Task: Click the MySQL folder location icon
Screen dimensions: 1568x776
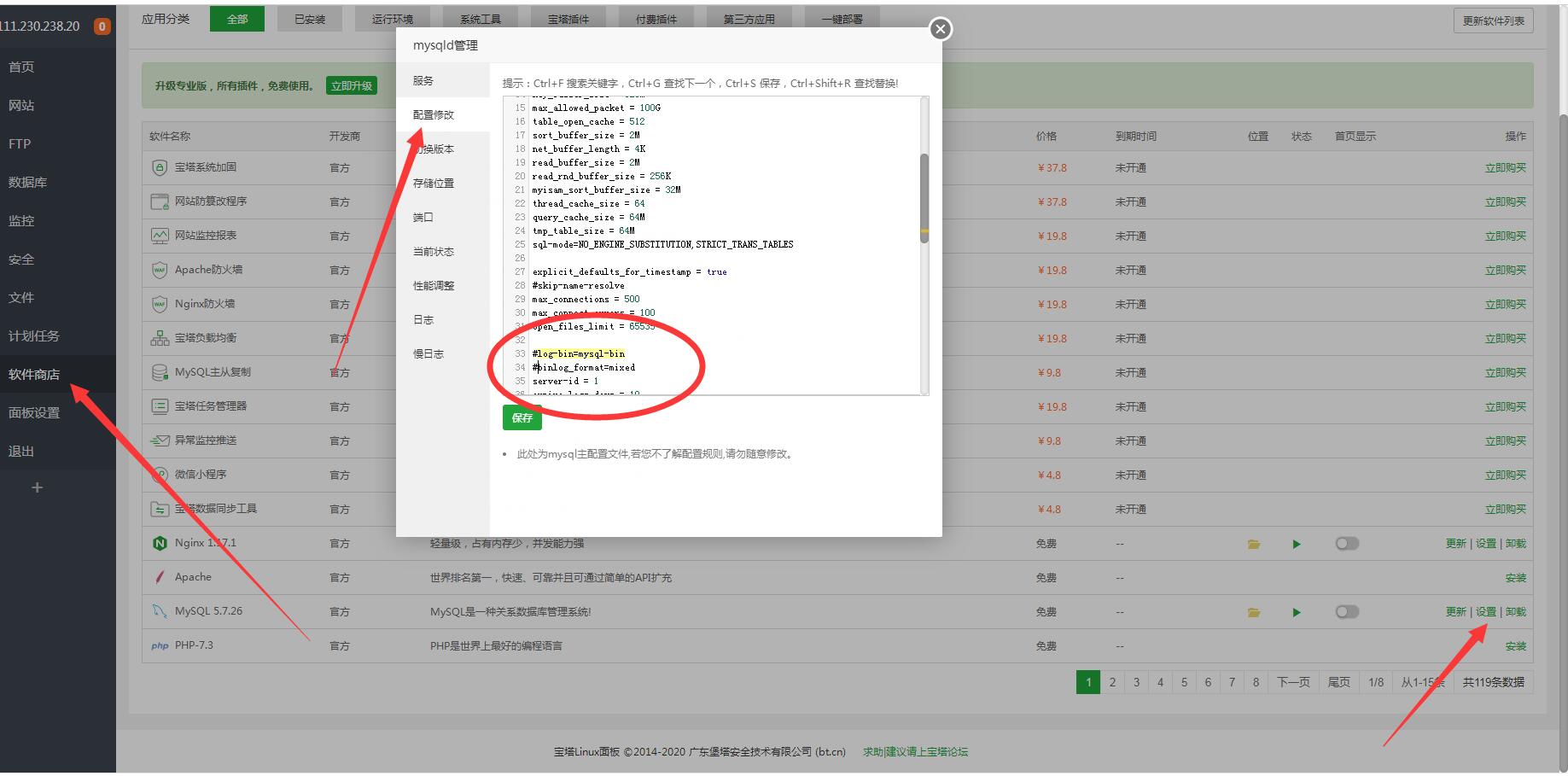Action: (x=1253, y=612)
